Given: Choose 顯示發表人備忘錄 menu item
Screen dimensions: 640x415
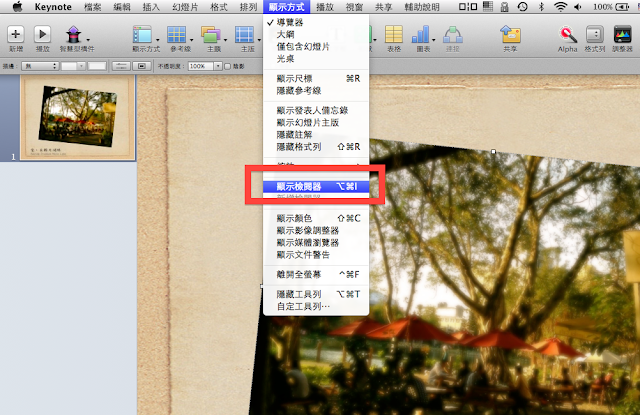Looking at the screenshot, I should [x=316, y=110].
